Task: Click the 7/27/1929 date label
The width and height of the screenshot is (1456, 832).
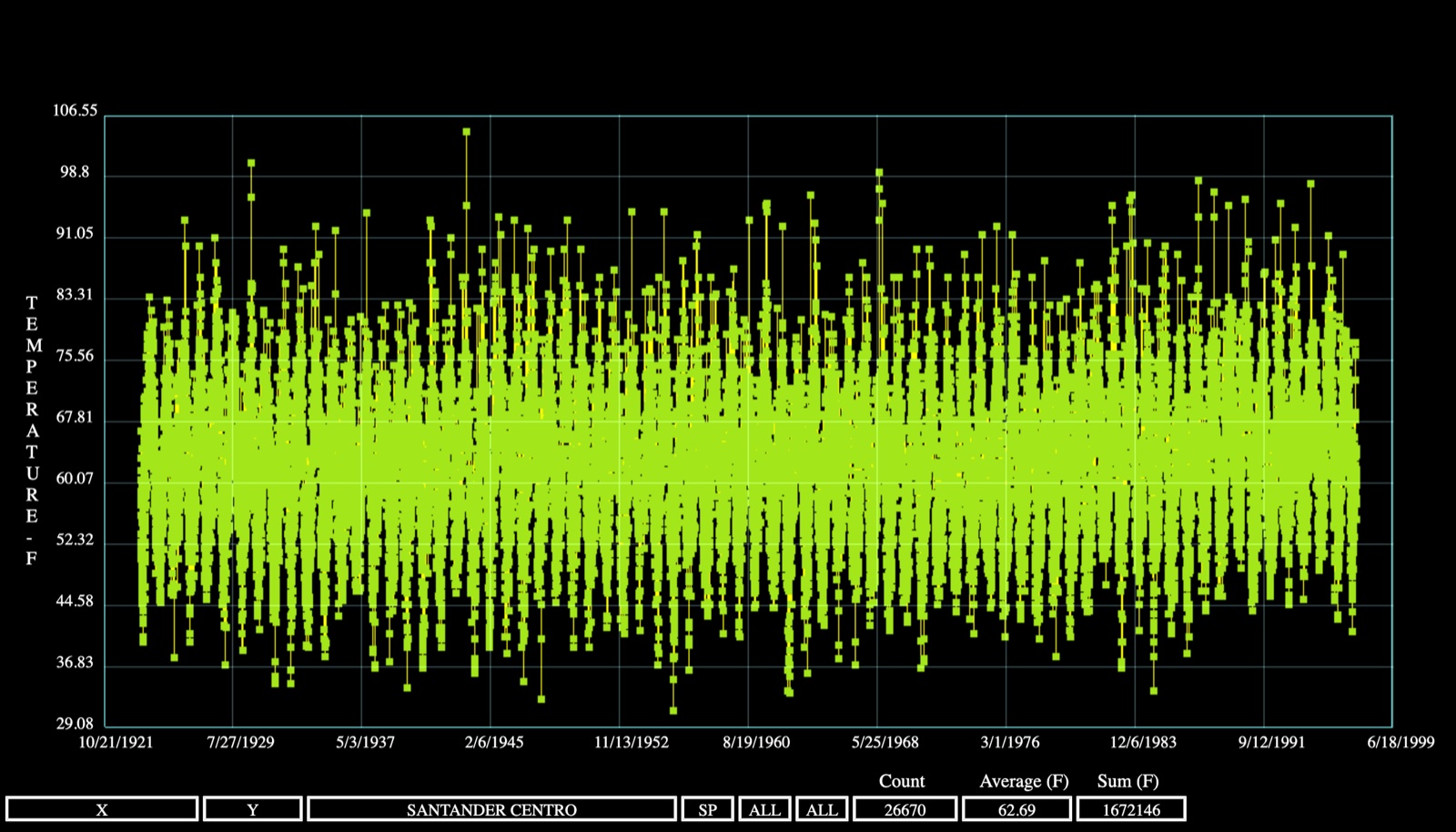Action: [x=240, y=742]
